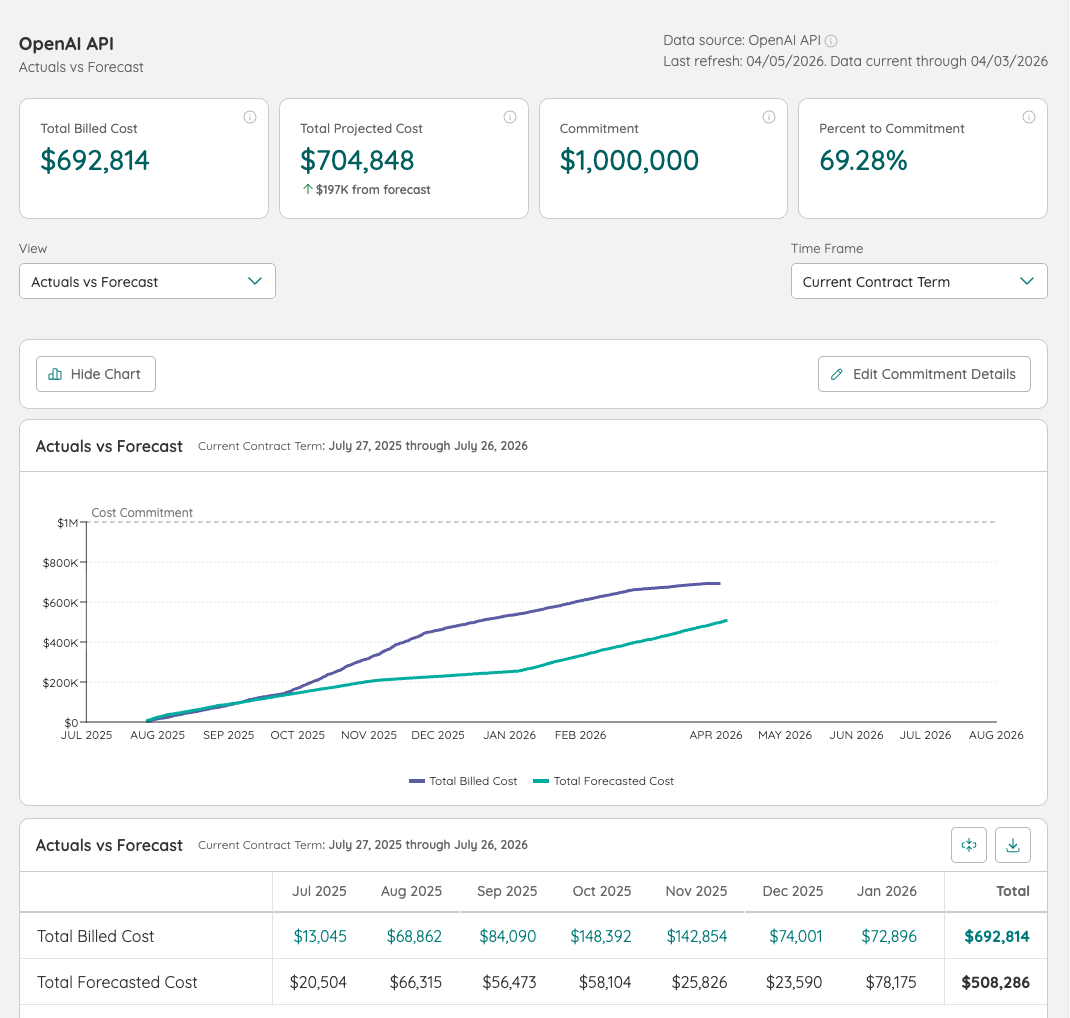Click the chevron on Current Contract Term selector
Image resolution: width=1070 pixels, height=1018 pixels.
coord(1027,282)
